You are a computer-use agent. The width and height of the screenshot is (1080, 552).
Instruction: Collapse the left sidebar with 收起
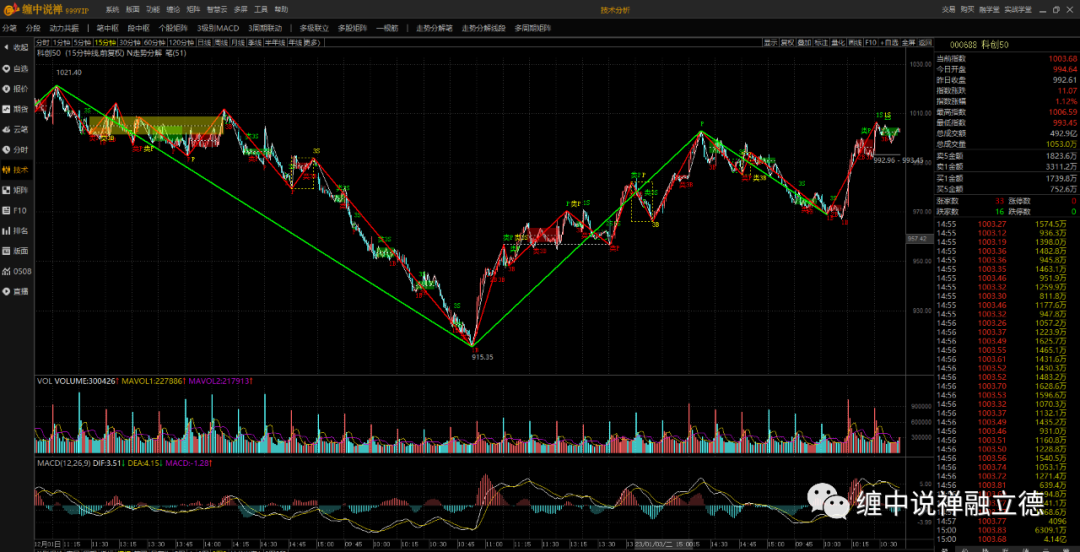point(15,48)
